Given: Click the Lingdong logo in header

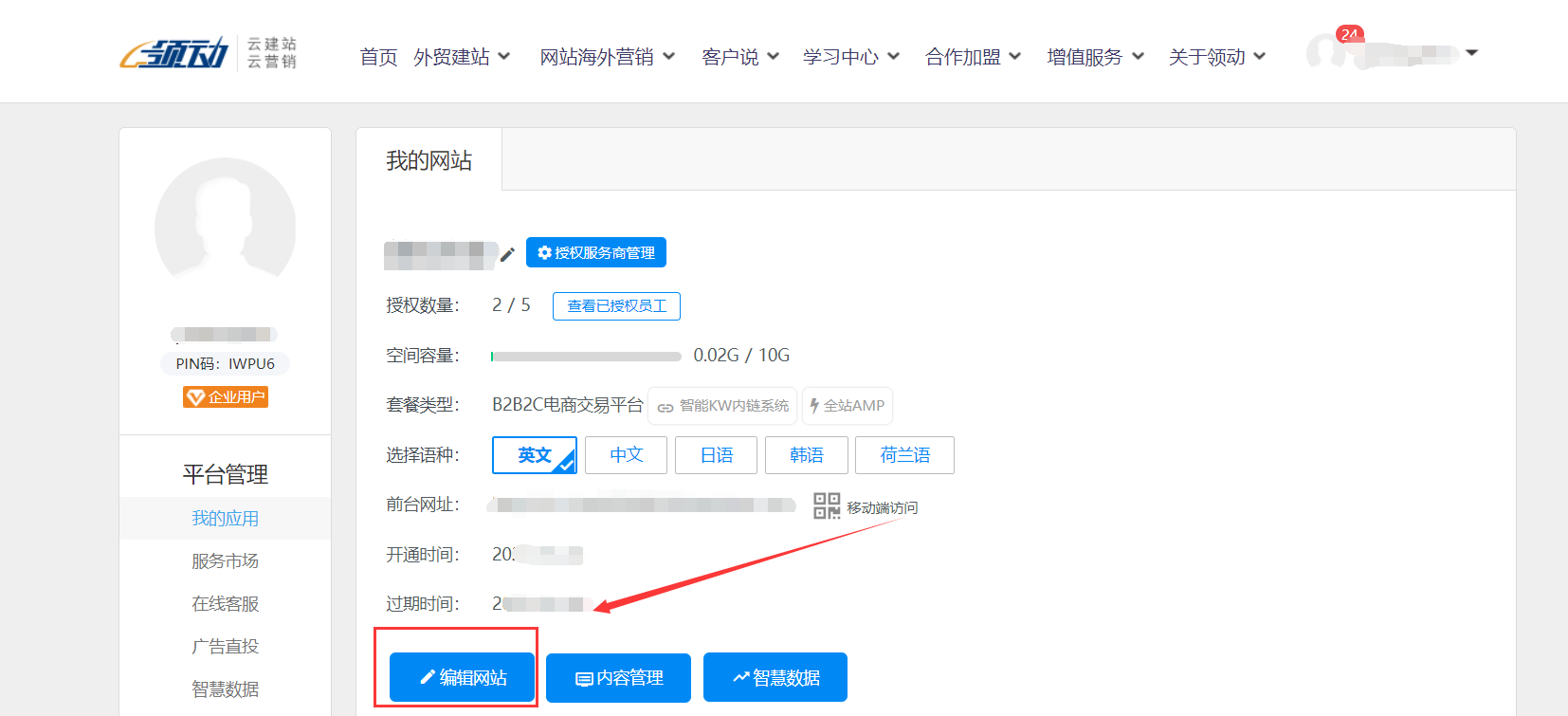Looking at the screenshot, I should click(x=175, y=54).
